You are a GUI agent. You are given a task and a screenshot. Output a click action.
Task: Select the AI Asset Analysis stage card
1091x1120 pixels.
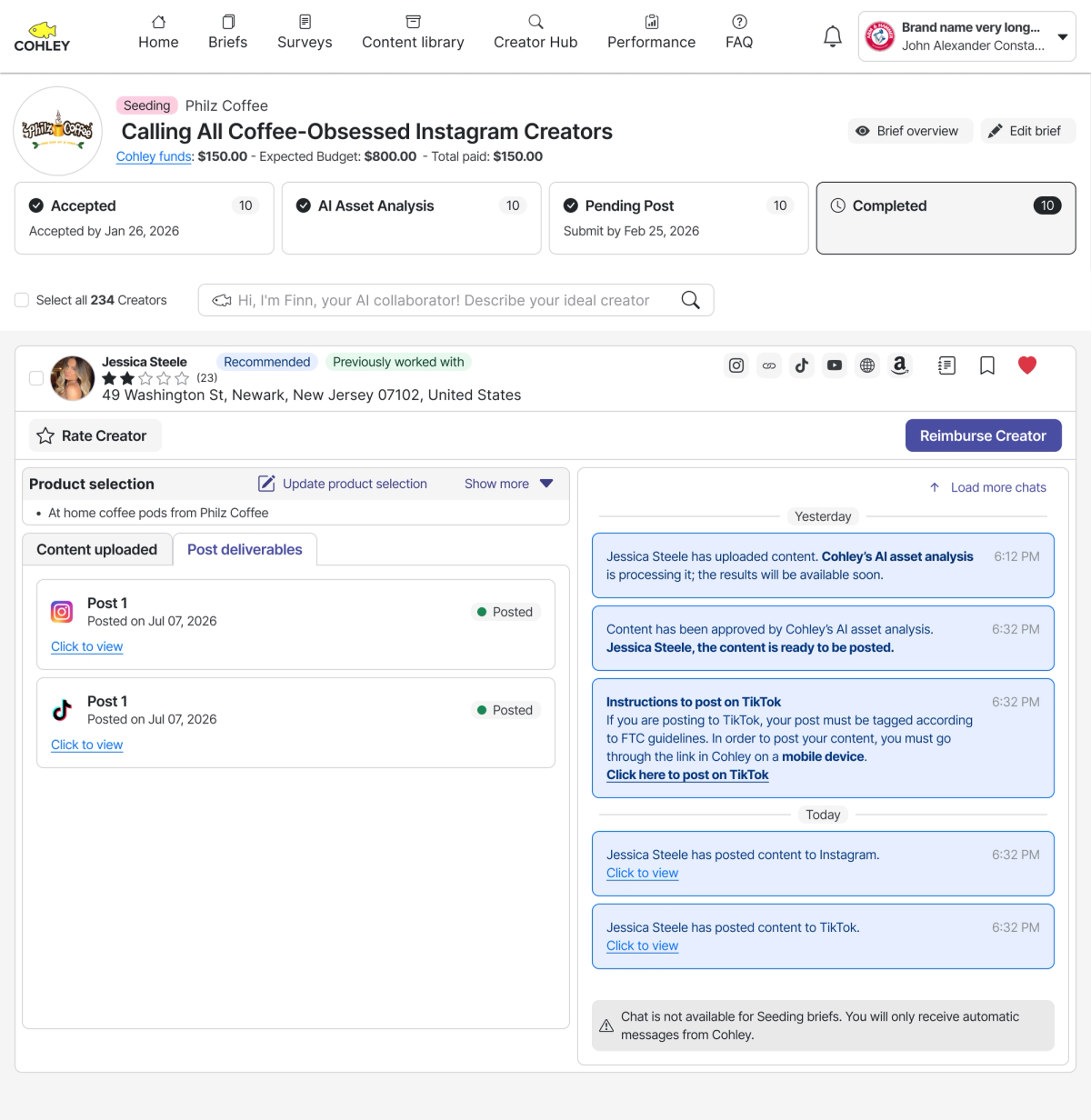[412, 218]
